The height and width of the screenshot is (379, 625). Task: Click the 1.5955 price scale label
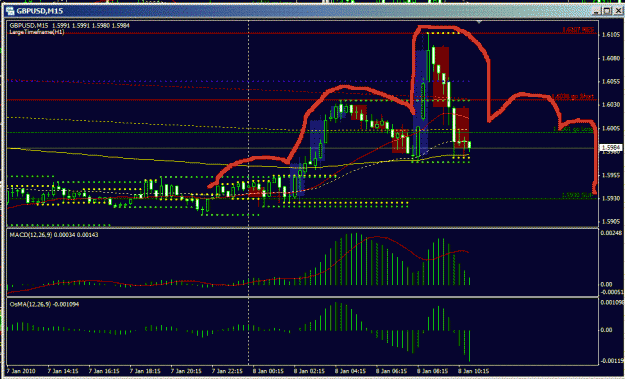click(x=610, y=175)
